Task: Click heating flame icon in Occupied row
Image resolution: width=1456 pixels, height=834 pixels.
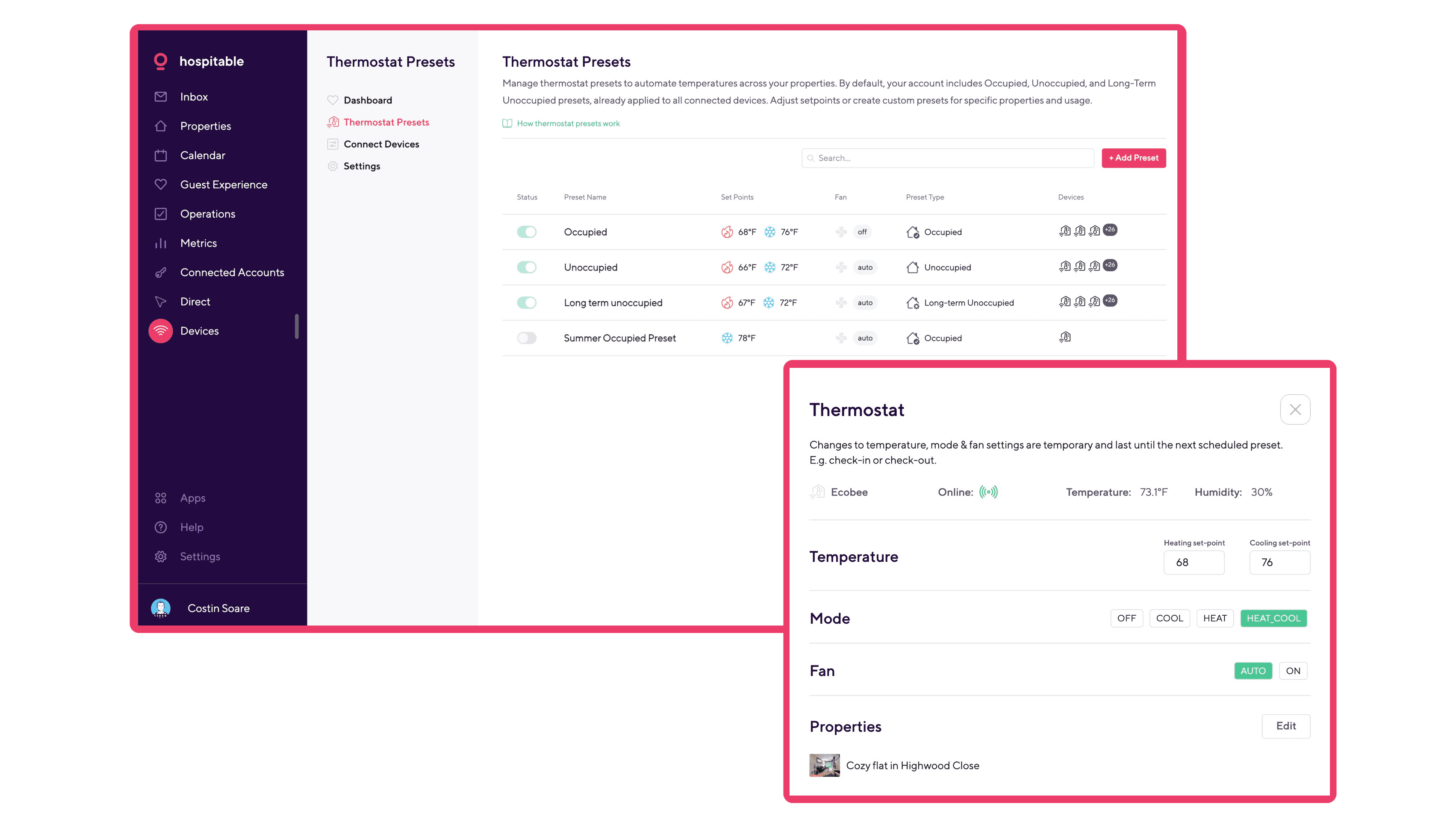Action: click(727, 232)
